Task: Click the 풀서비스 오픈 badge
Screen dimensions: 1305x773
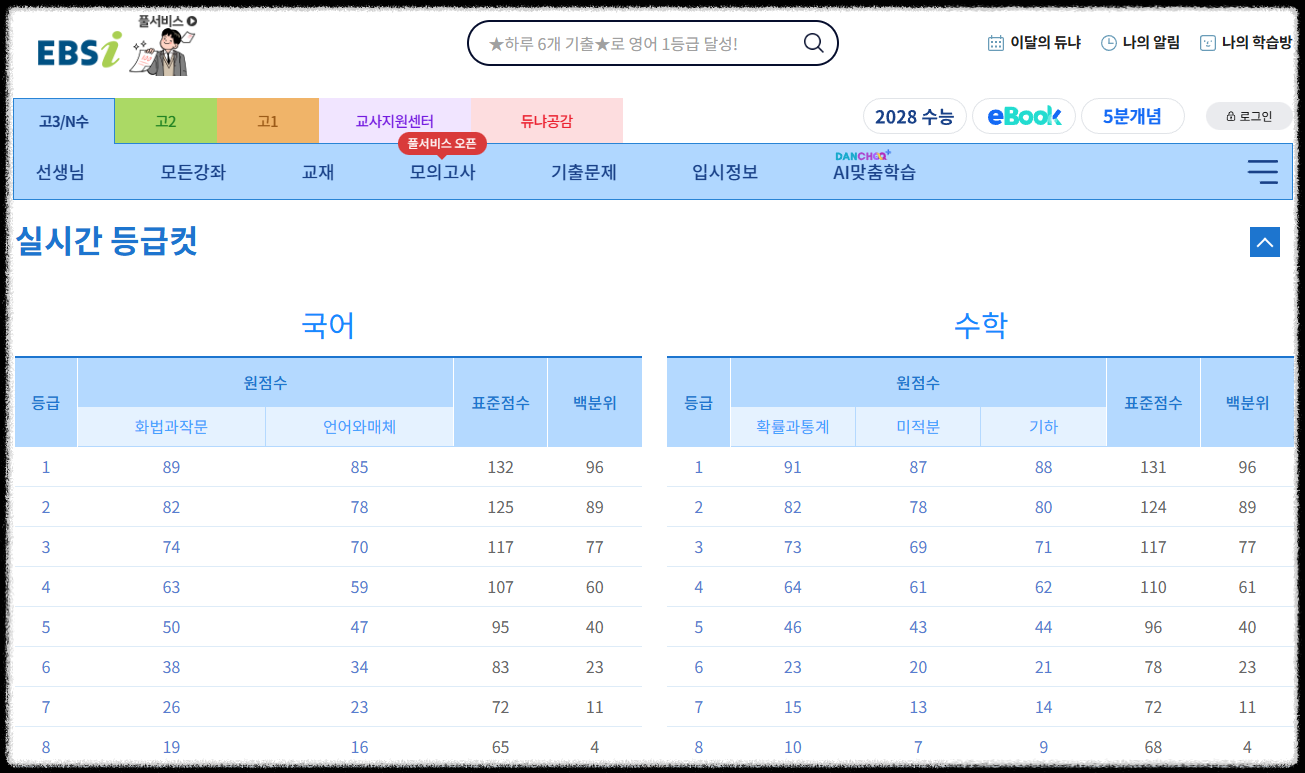Action: point(441,144)
